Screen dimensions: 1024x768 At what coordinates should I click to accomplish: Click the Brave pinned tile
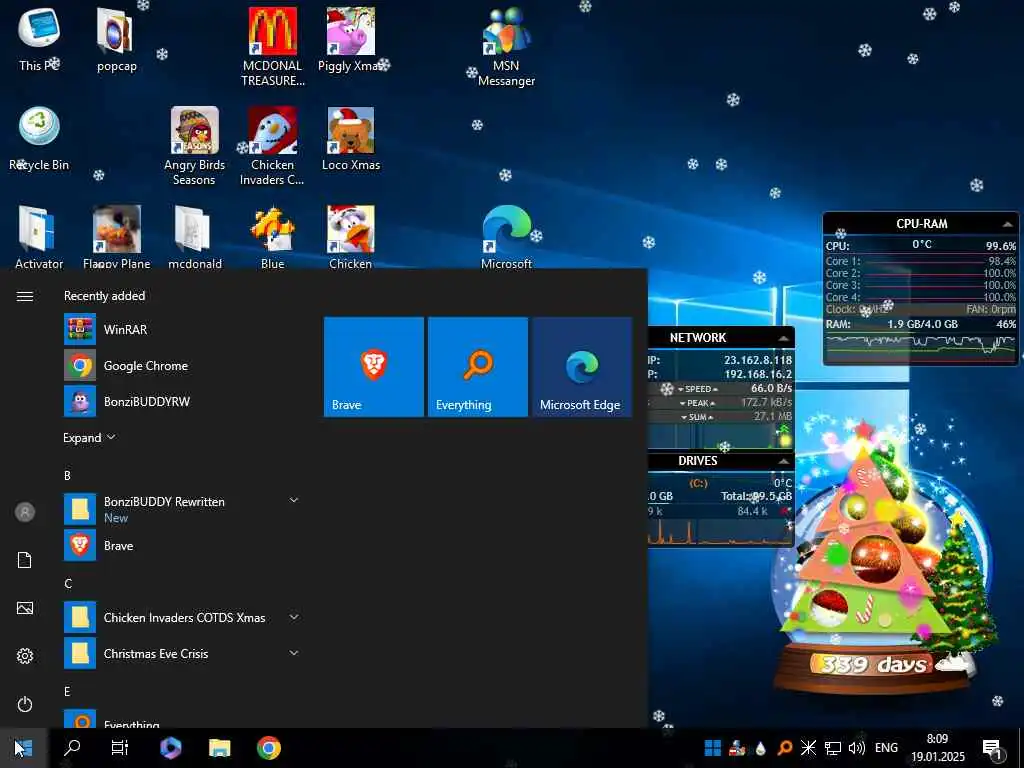pos(374,366)
